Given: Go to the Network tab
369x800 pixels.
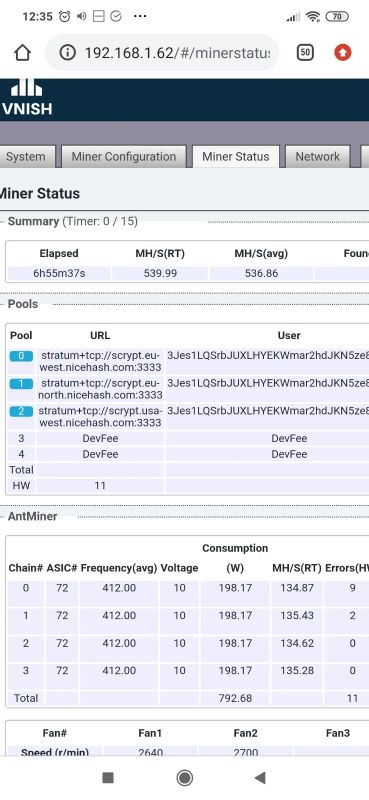Looking at the screenshot, I should 317,157.
